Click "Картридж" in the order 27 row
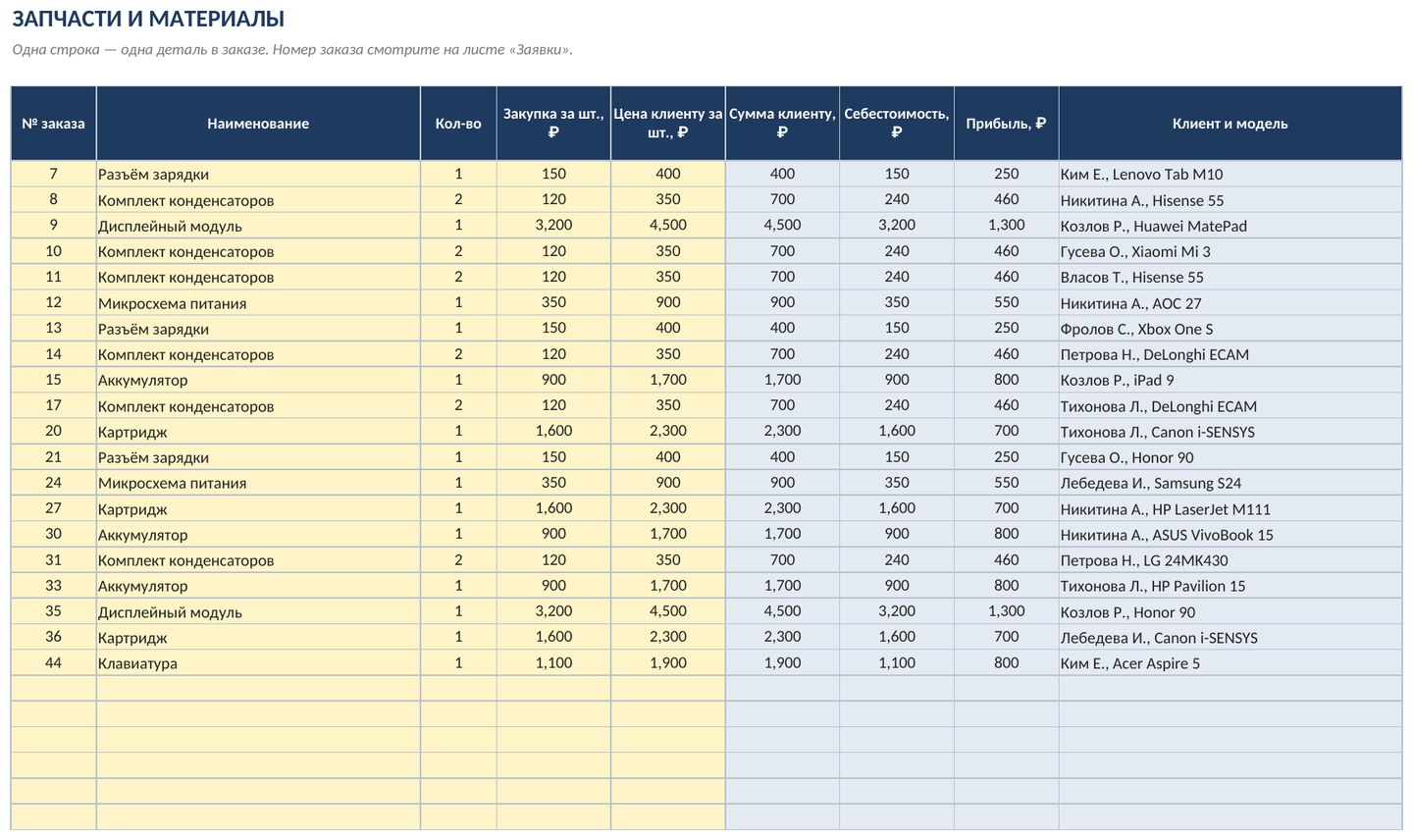The height and width of the screenshot is (840, 1413). point(258,508)
